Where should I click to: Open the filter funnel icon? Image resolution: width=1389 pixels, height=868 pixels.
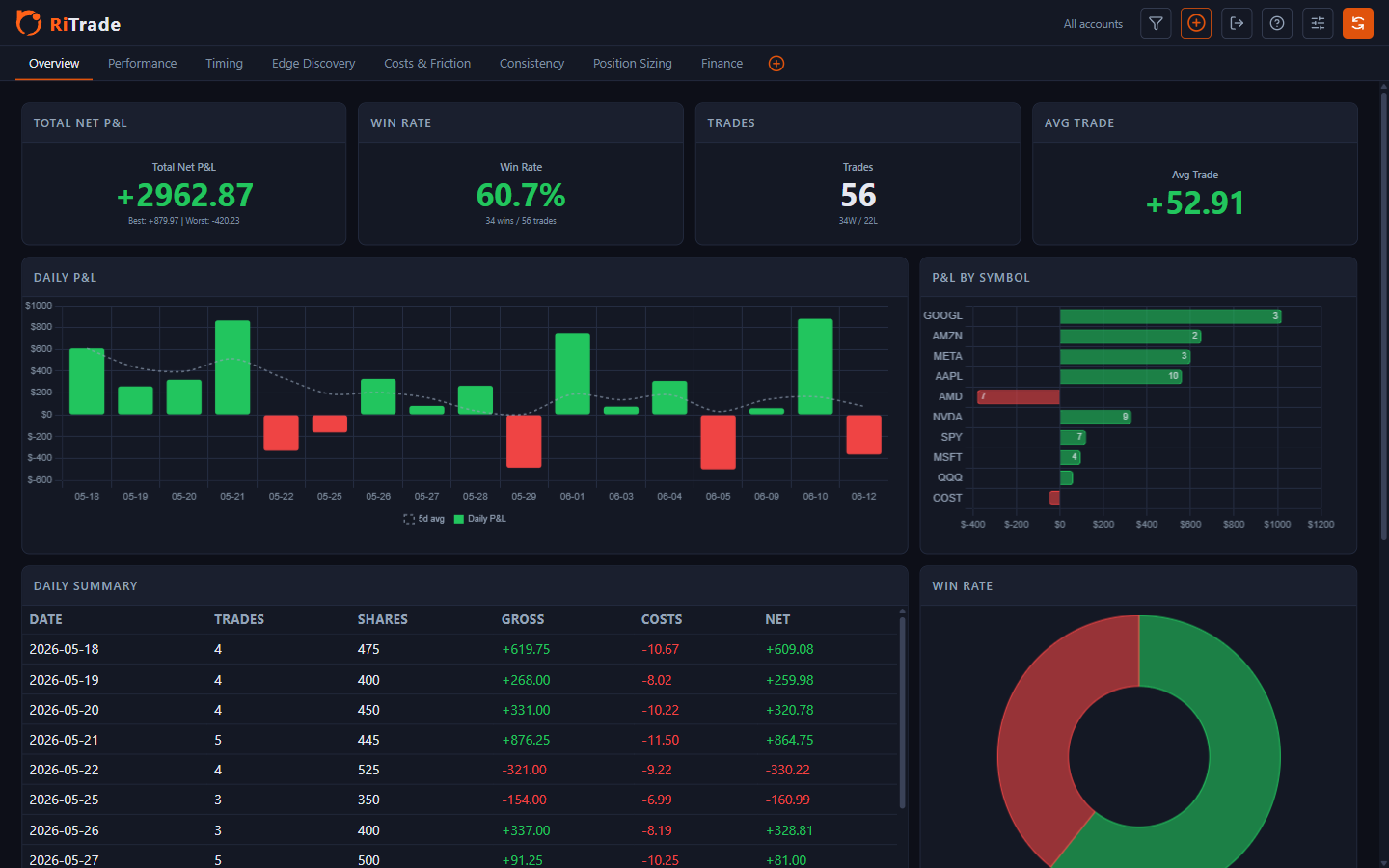(1156, 23)
